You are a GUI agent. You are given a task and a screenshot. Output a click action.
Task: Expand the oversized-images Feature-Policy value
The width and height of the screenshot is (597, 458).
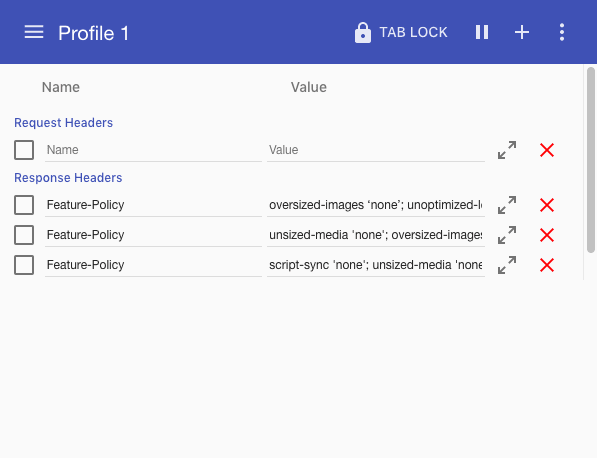point(507,205)
